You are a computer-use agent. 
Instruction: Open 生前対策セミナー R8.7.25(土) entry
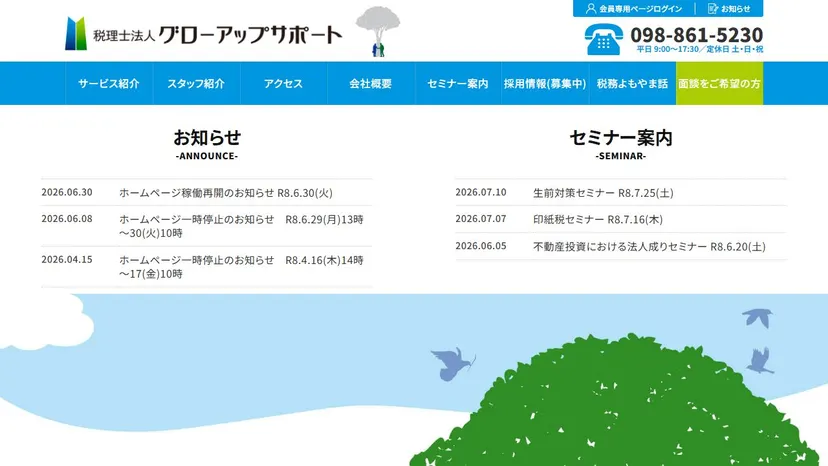(x=603, y=193)
